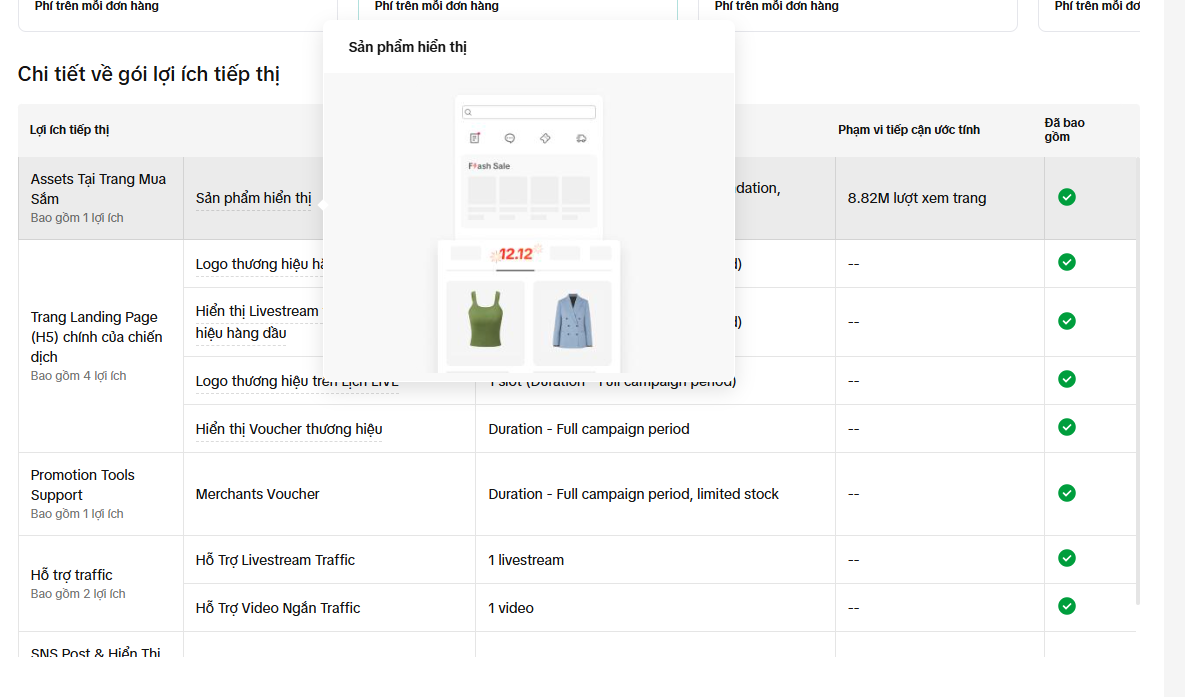
Task: Click the search box in the preview popup
Action: (x=530, y=112)
